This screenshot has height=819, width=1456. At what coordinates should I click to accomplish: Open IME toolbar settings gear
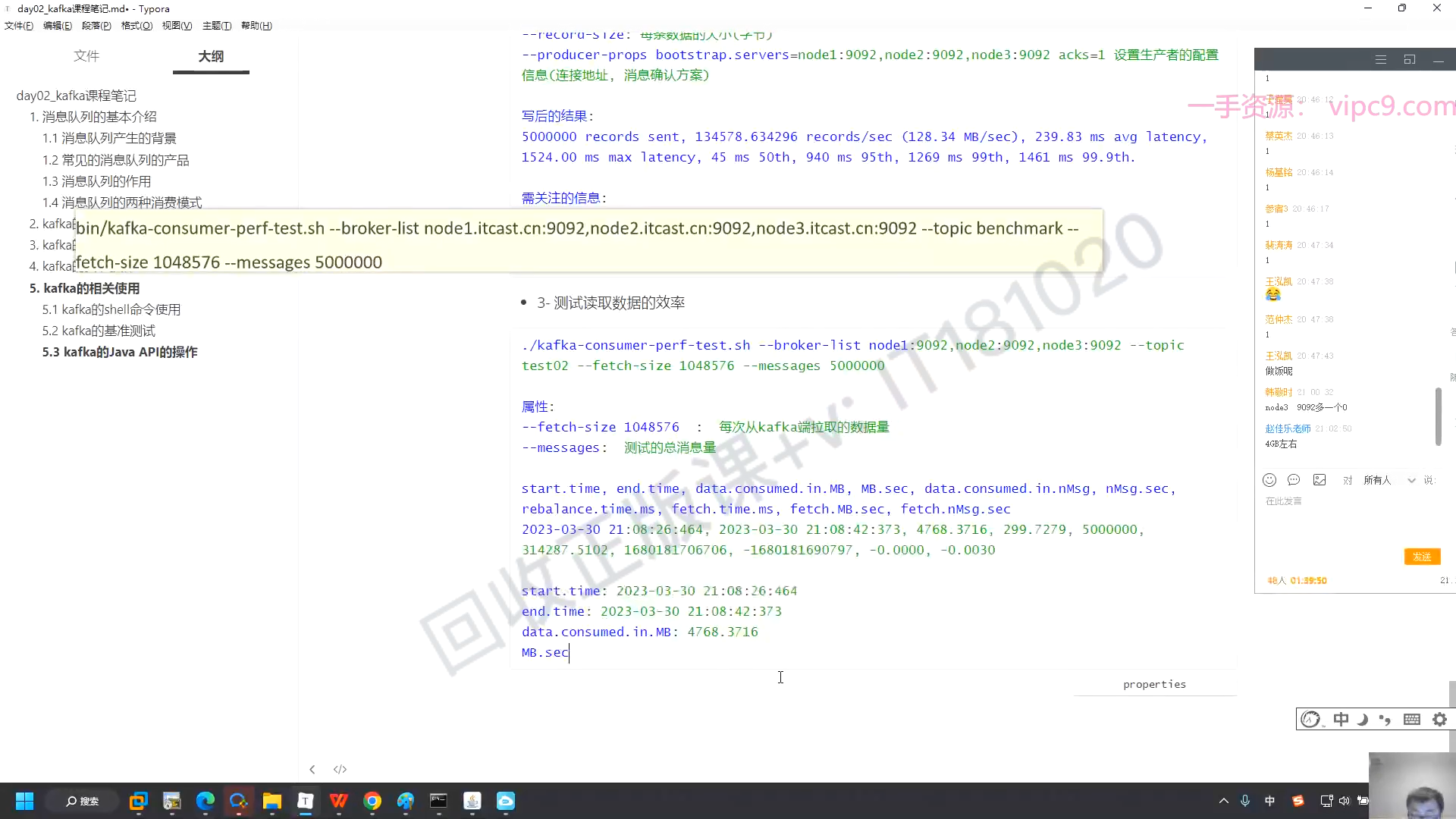click(x=1439, y=719)
